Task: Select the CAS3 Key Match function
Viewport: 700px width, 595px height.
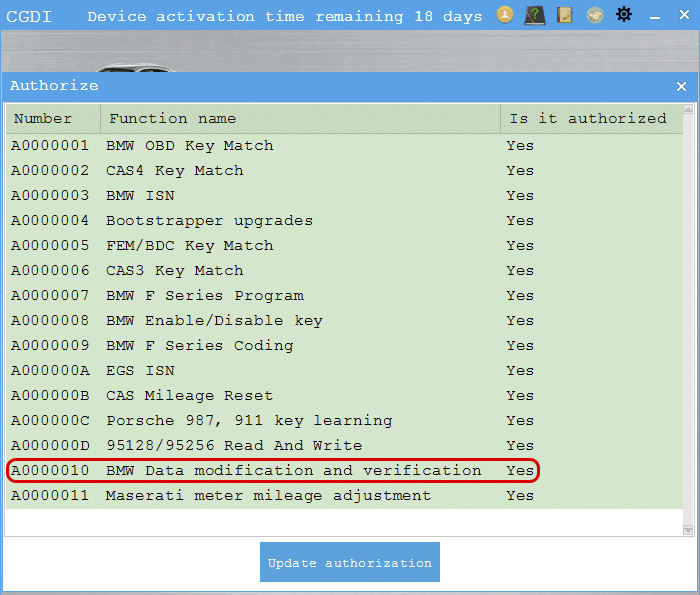Action: coord(175,271)
